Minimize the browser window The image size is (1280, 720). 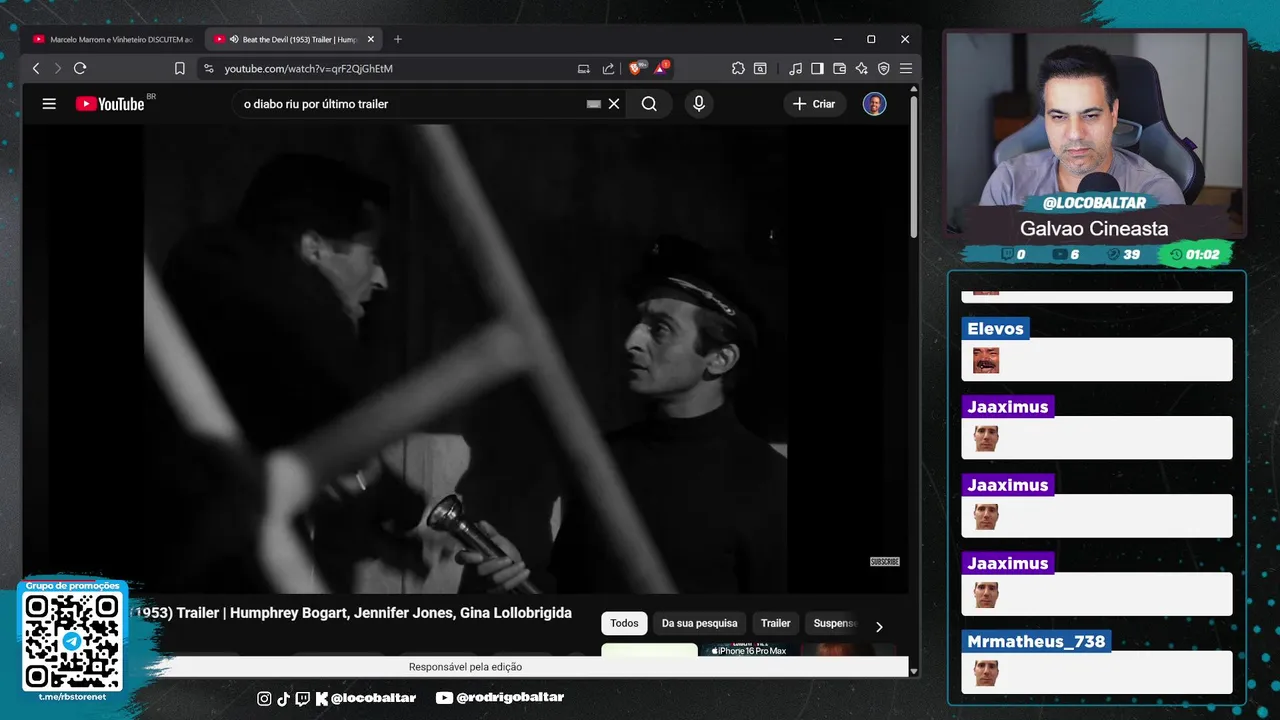838,39
